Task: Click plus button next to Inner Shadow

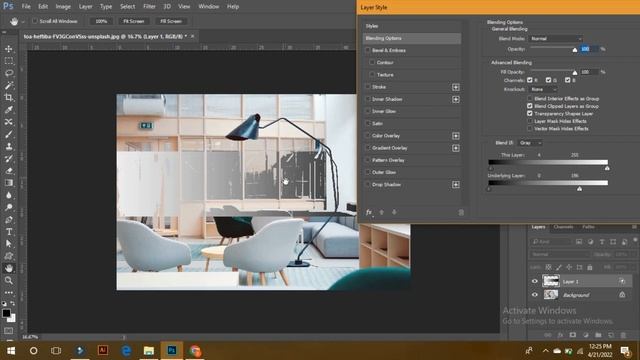Action: click(x=456, y=99)
